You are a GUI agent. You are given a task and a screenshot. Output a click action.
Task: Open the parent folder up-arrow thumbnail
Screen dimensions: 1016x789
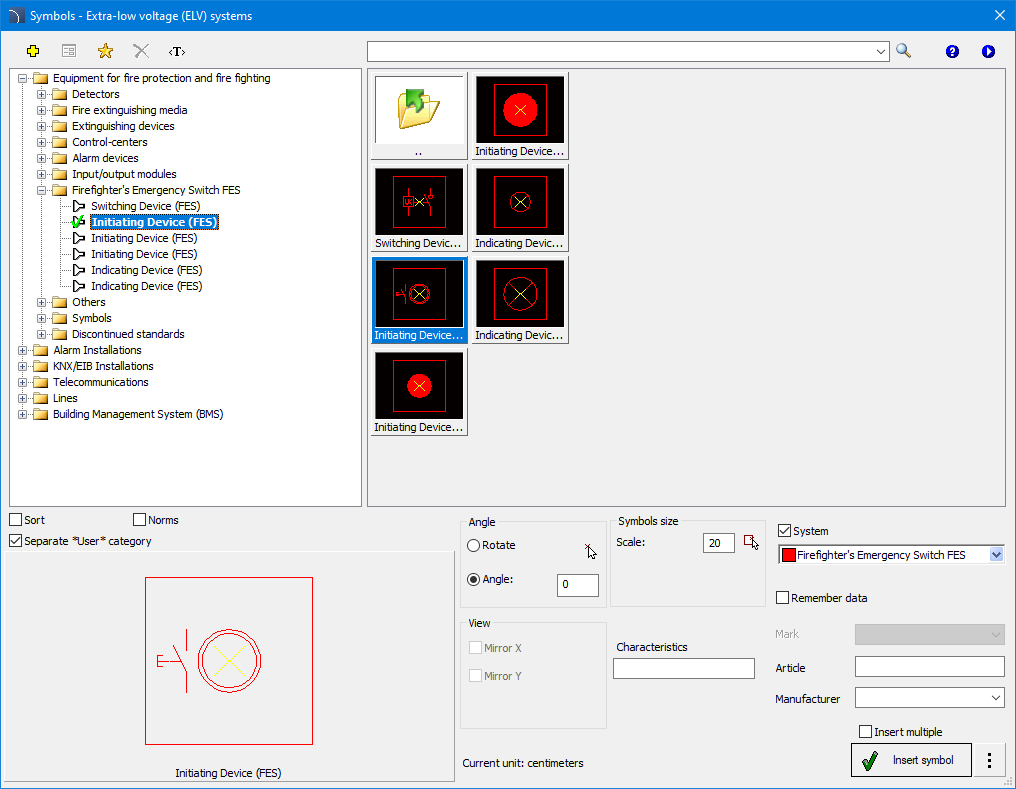(x=419, y=116)
